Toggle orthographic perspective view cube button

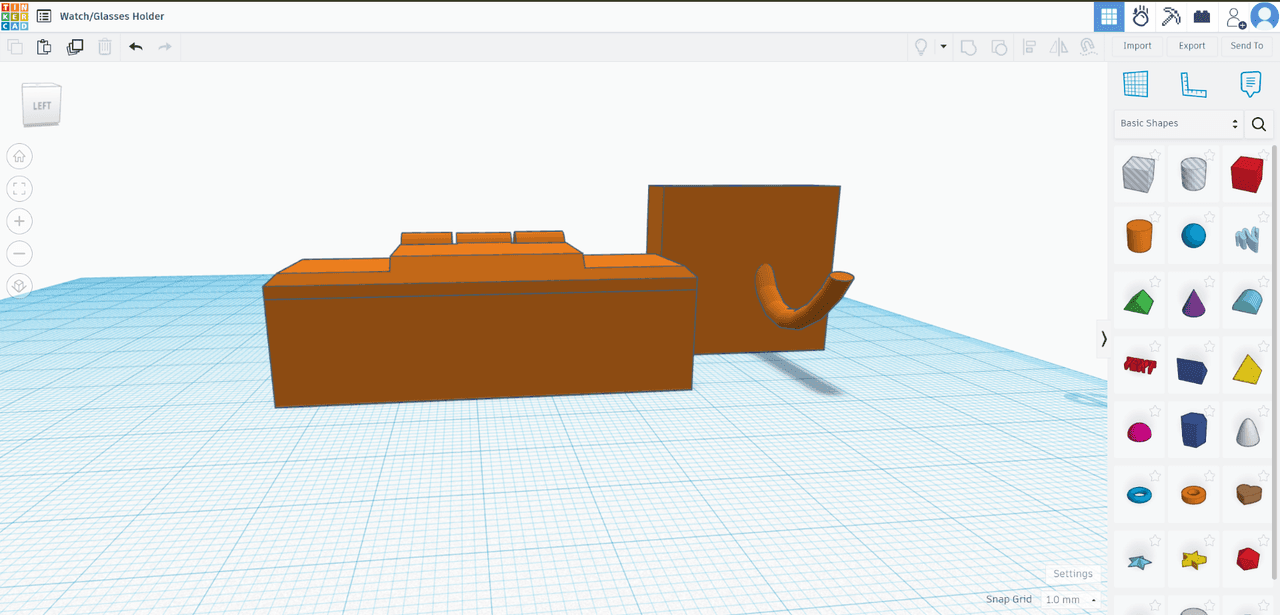(x=20, y=286)
